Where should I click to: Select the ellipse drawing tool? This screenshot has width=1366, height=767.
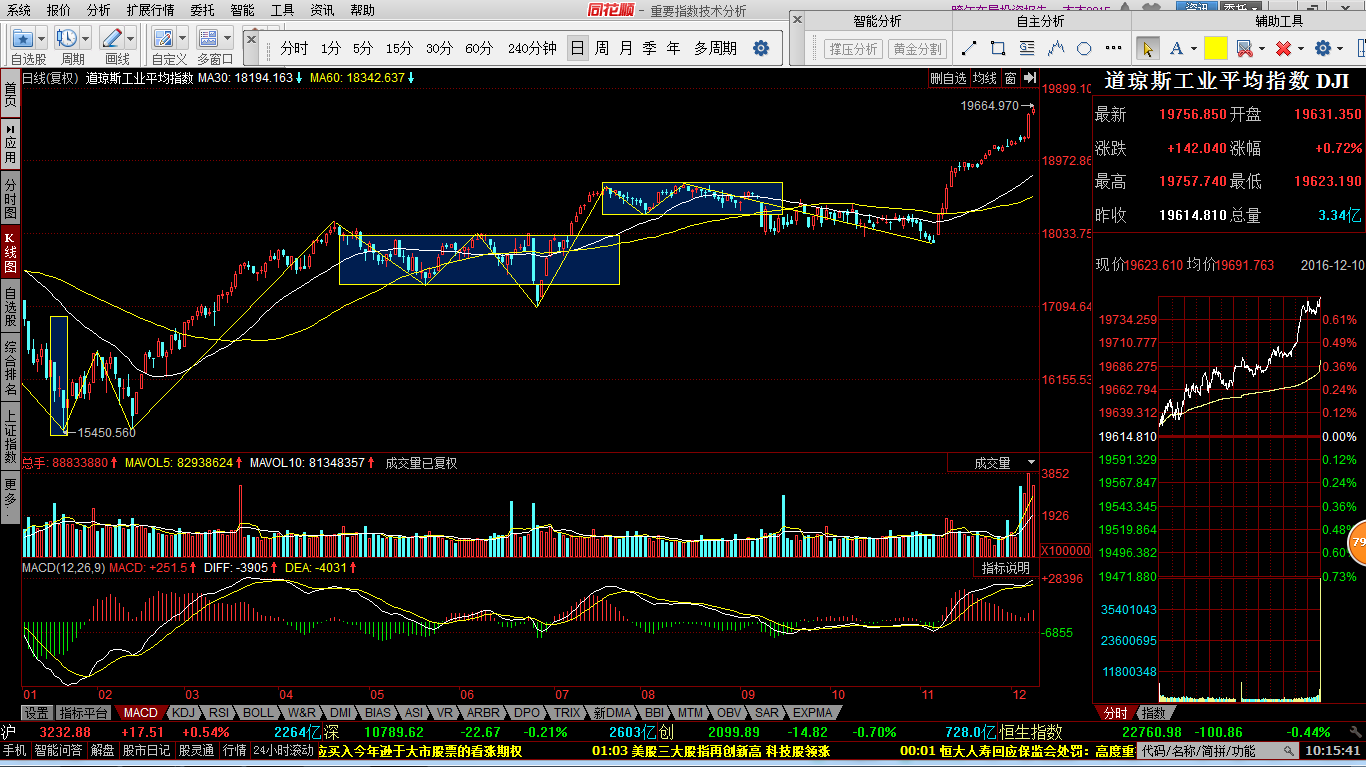1084,48
